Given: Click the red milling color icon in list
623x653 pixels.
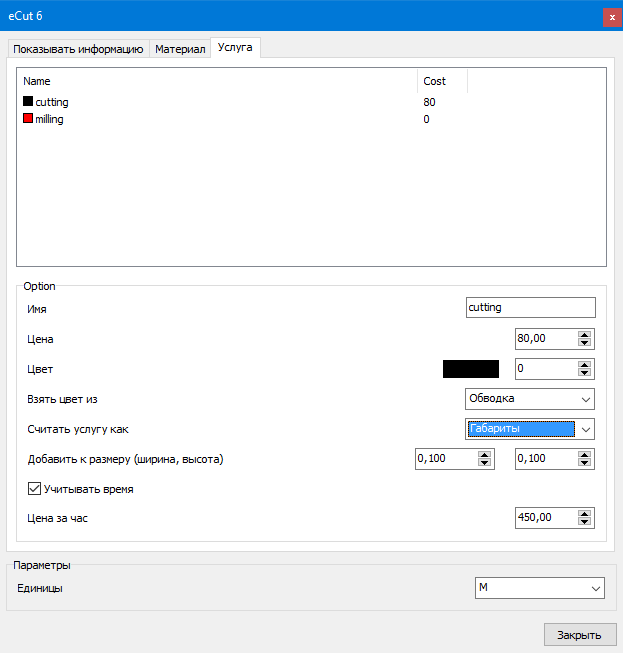Looking at the screenshot, I should tap(28, 119).
